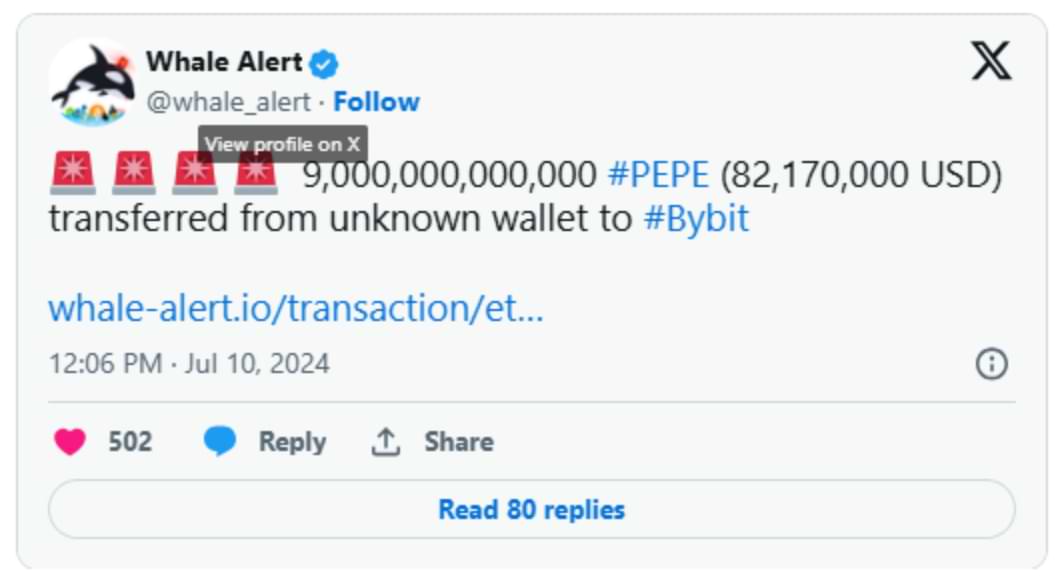Like the tweet with the heart icon

tap(70, 442)
